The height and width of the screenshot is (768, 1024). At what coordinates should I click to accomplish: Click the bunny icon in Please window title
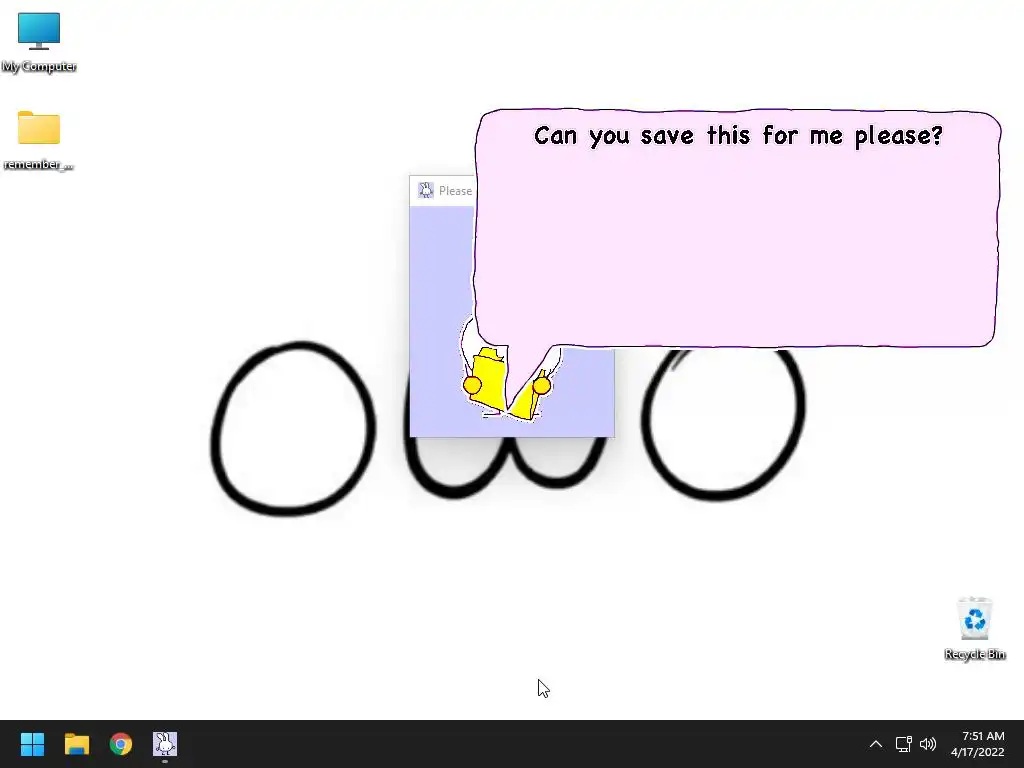426,191
